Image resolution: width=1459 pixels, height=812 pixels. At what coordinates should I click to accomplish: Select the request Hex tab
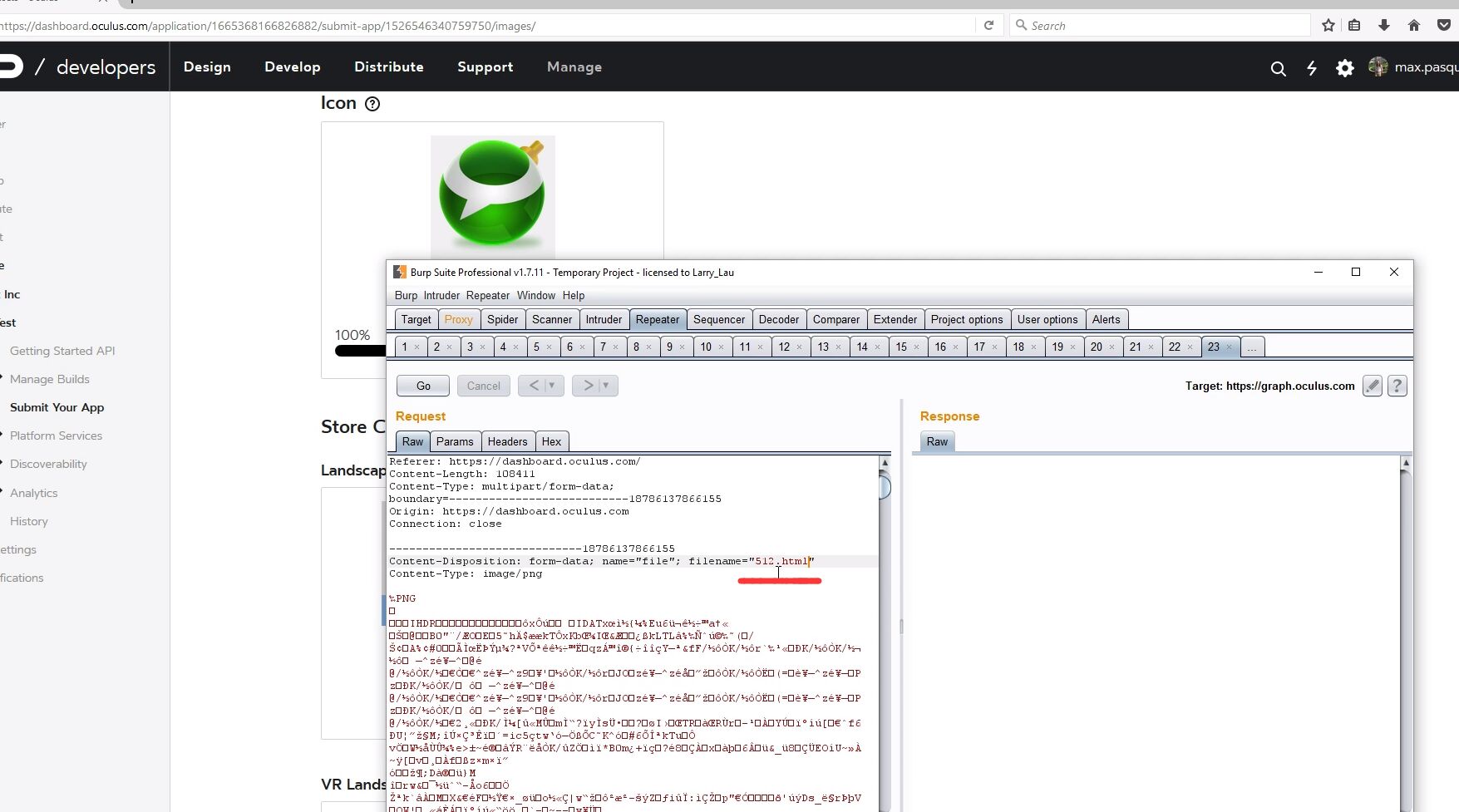pos(551,441)
